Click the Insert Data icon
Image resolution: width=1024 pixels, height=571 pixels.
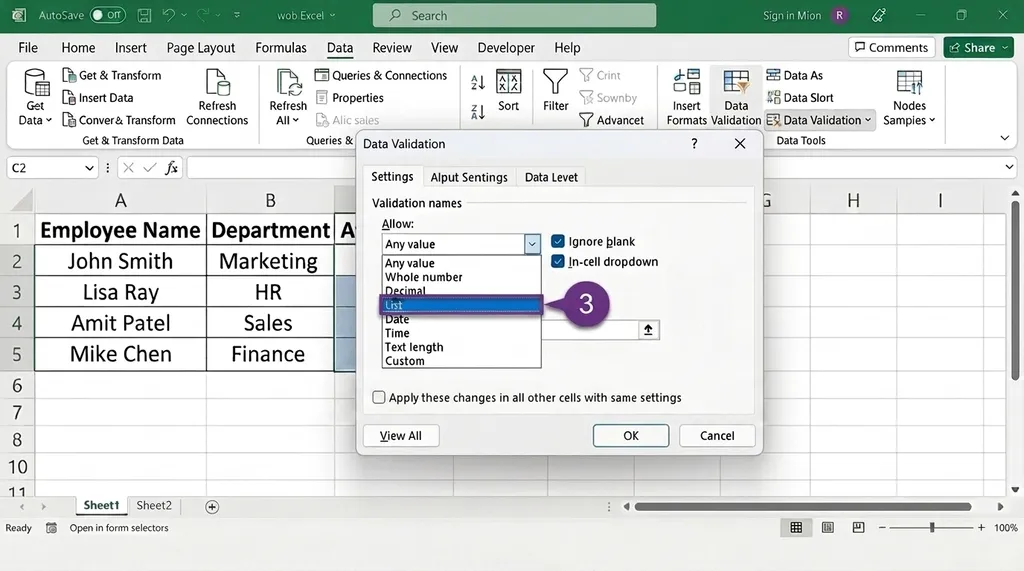(69, 97)
